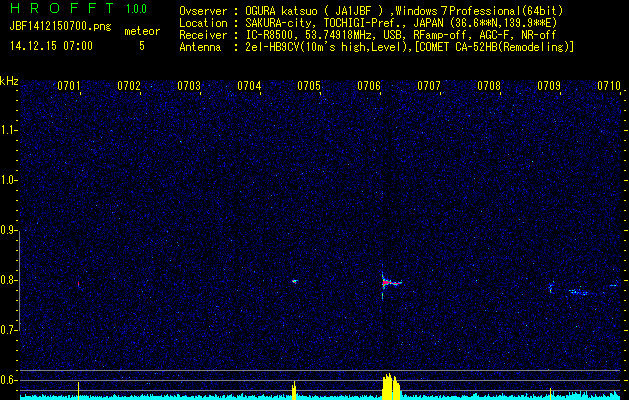Image resolution: width=629 pixels, height=400 pixels.
Task: Click the COMET CA-52HB(Remodeling) text
Action: [495, 47]
